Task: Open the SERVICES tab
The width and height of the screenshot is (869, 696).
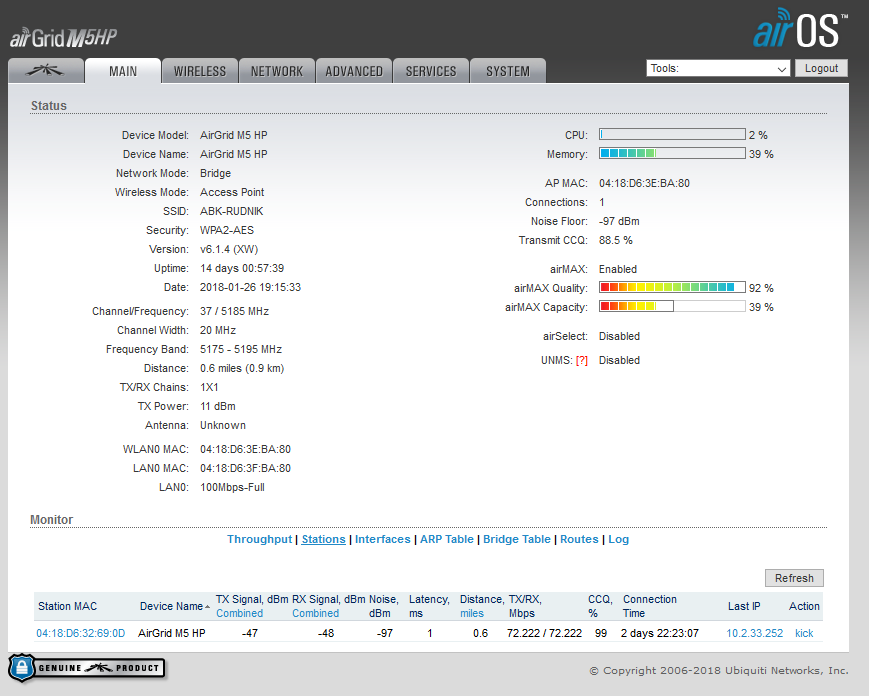Action: click(431, 71)
